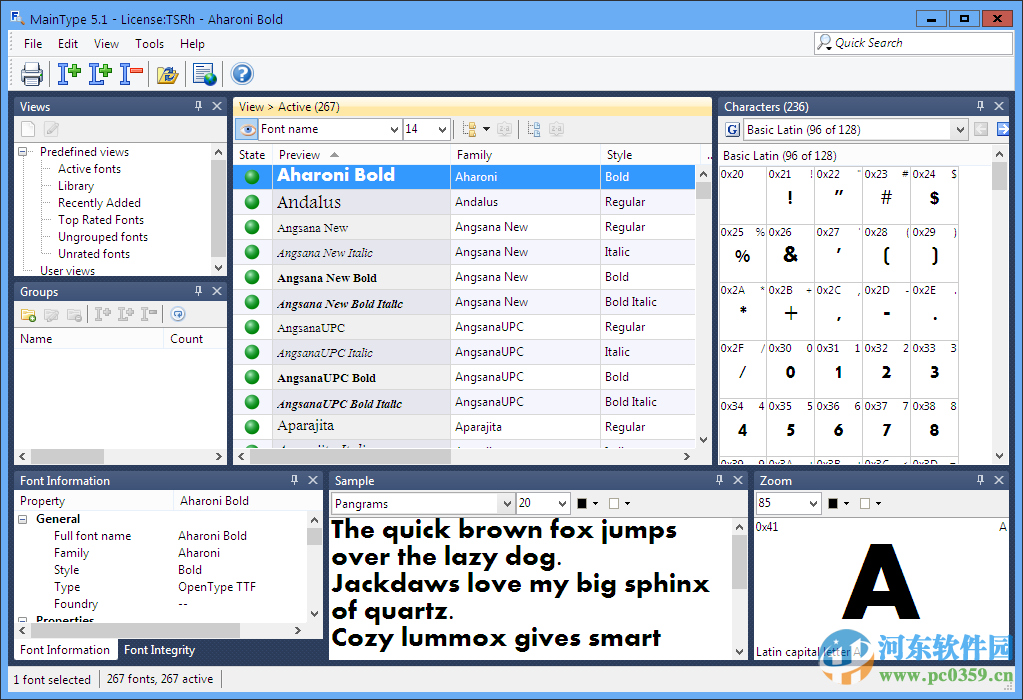Click the web report globe icon
Screen dimensions: 1023x700
205,74
